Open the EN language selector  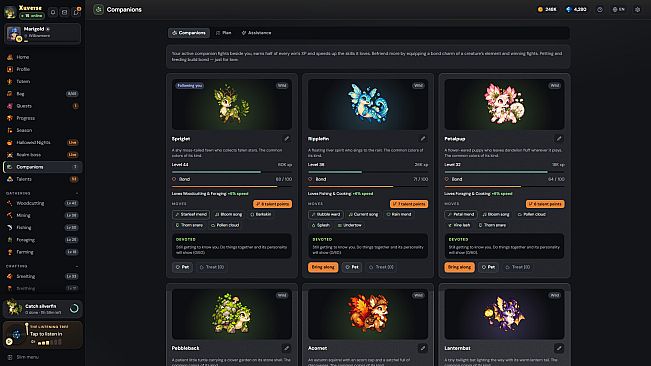tap(619, 10)
